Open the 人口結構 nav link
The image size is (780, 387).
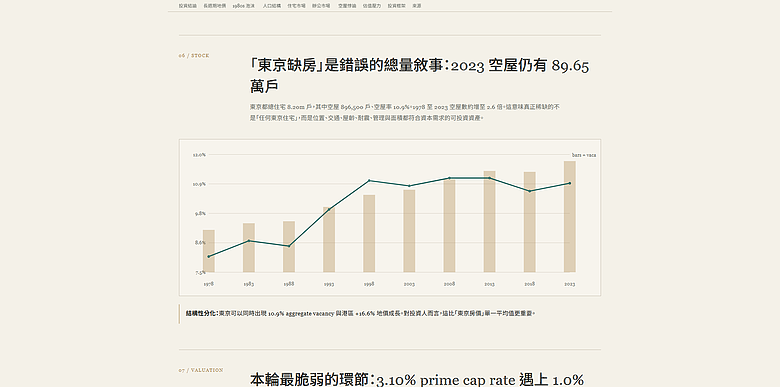click(272, 6)
